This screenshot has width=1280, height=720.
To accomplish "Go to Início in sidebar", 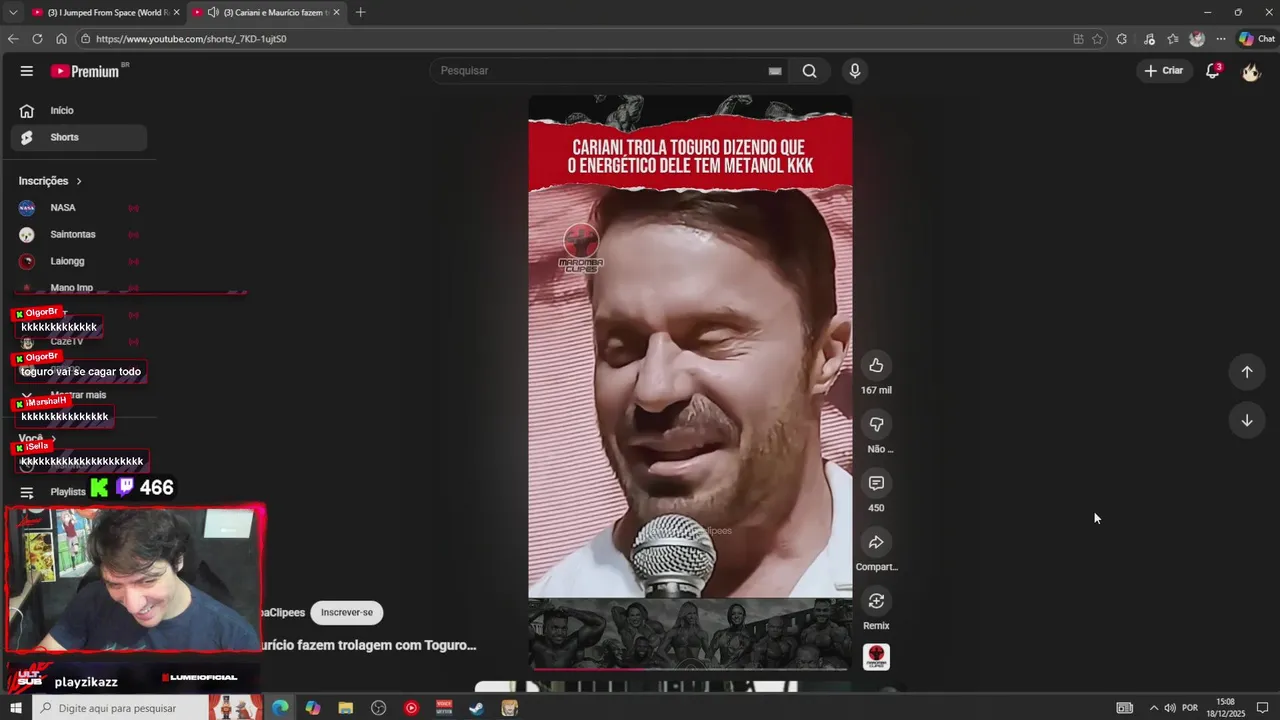I will (79, 111).
